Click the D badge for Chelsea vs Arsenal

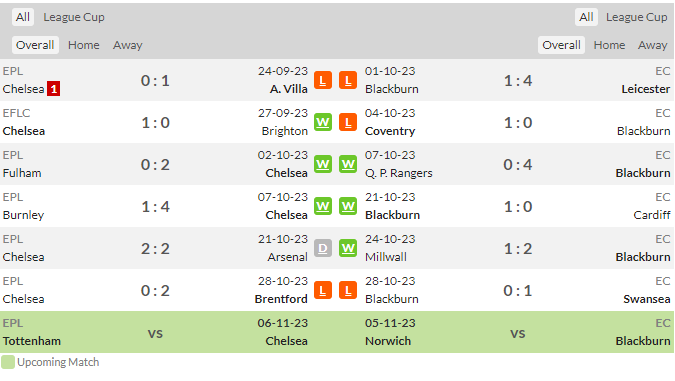[x=322, y=248]
